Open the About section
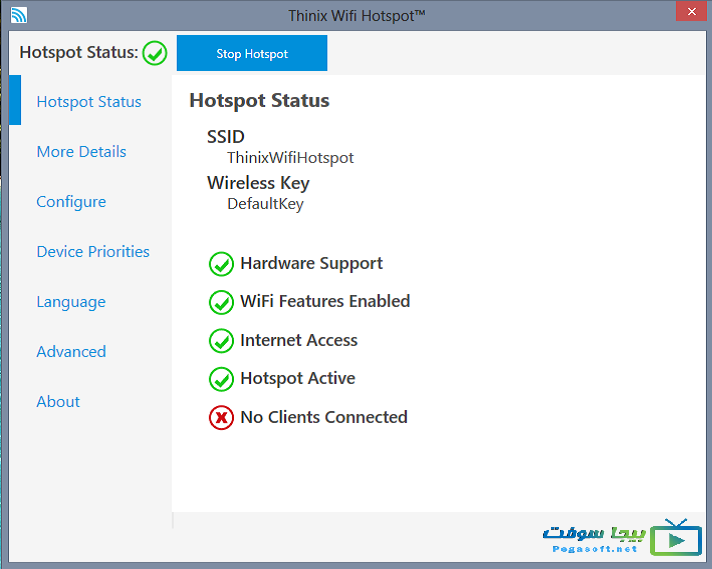 tap(58, 401)
